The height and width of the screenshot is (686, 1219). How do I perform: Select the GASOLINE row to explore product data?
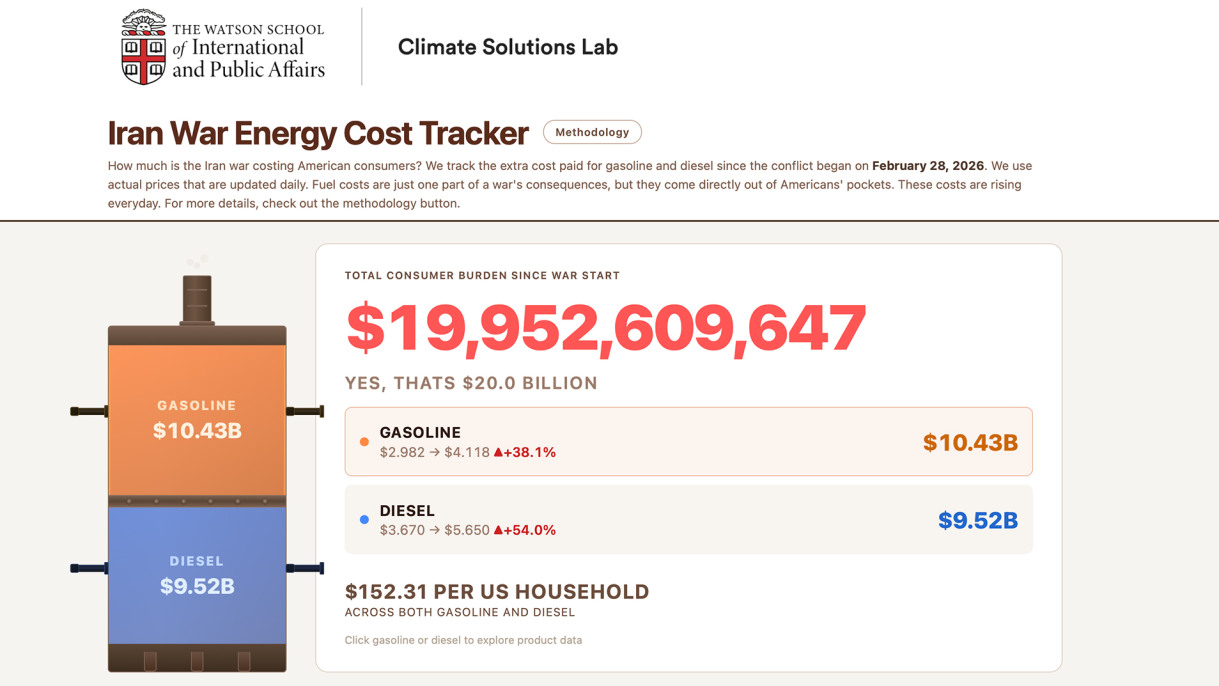688,441
